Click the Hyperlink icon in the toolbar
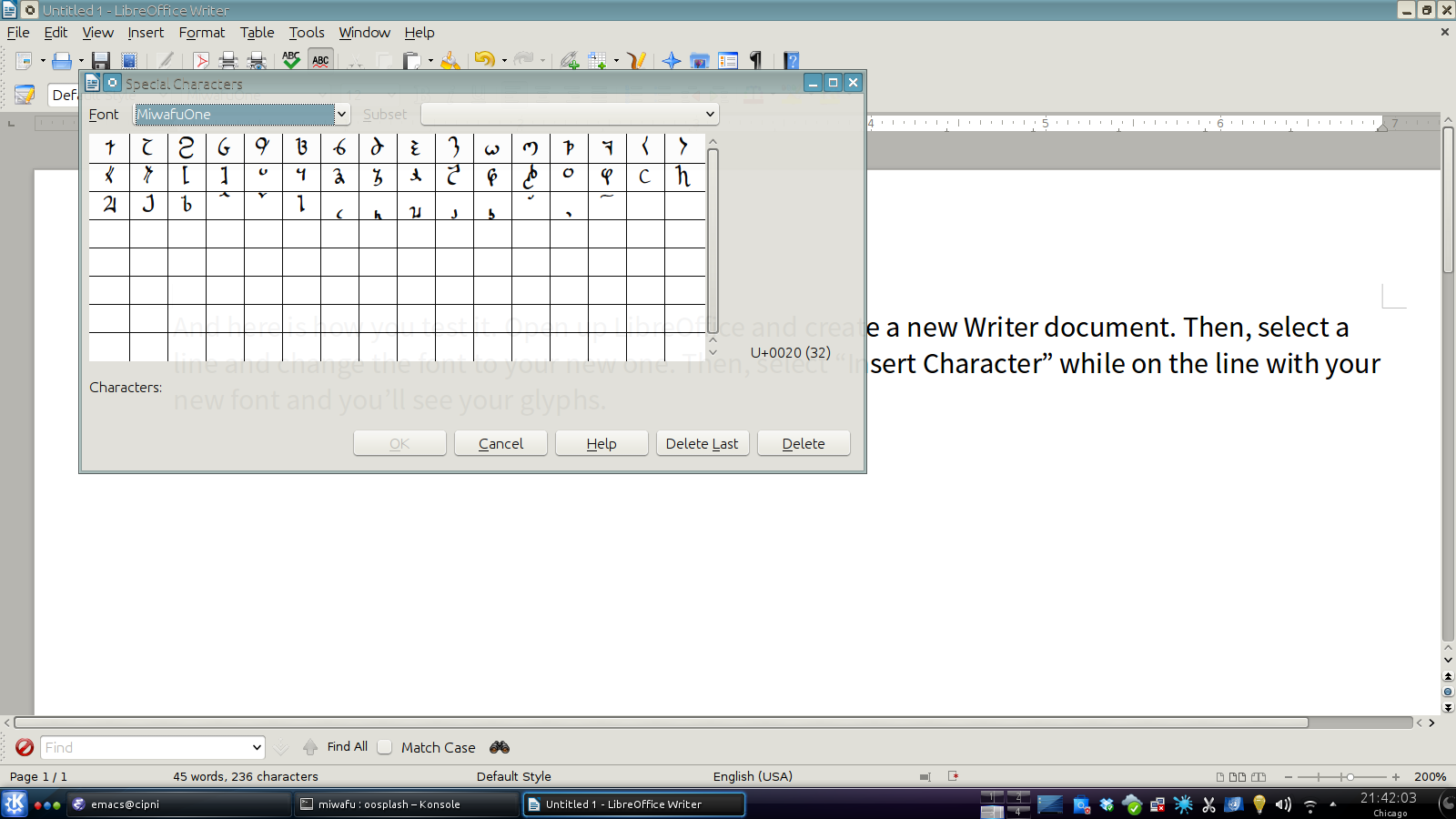This screenshot has height=819, width=1456. (570, 61)
